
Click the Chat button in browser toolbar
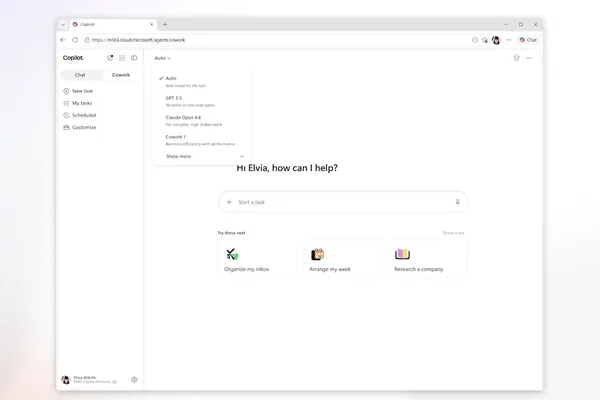point(528,40)
